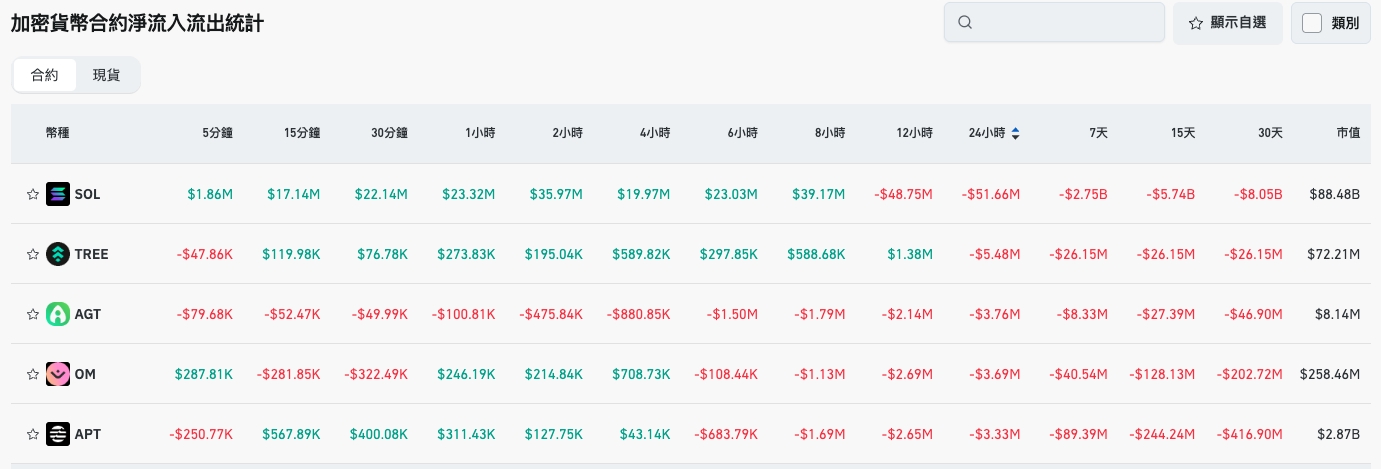Sort the table by 1小時 column header
Screen dimensions: 1381x469
pos(480,132)
